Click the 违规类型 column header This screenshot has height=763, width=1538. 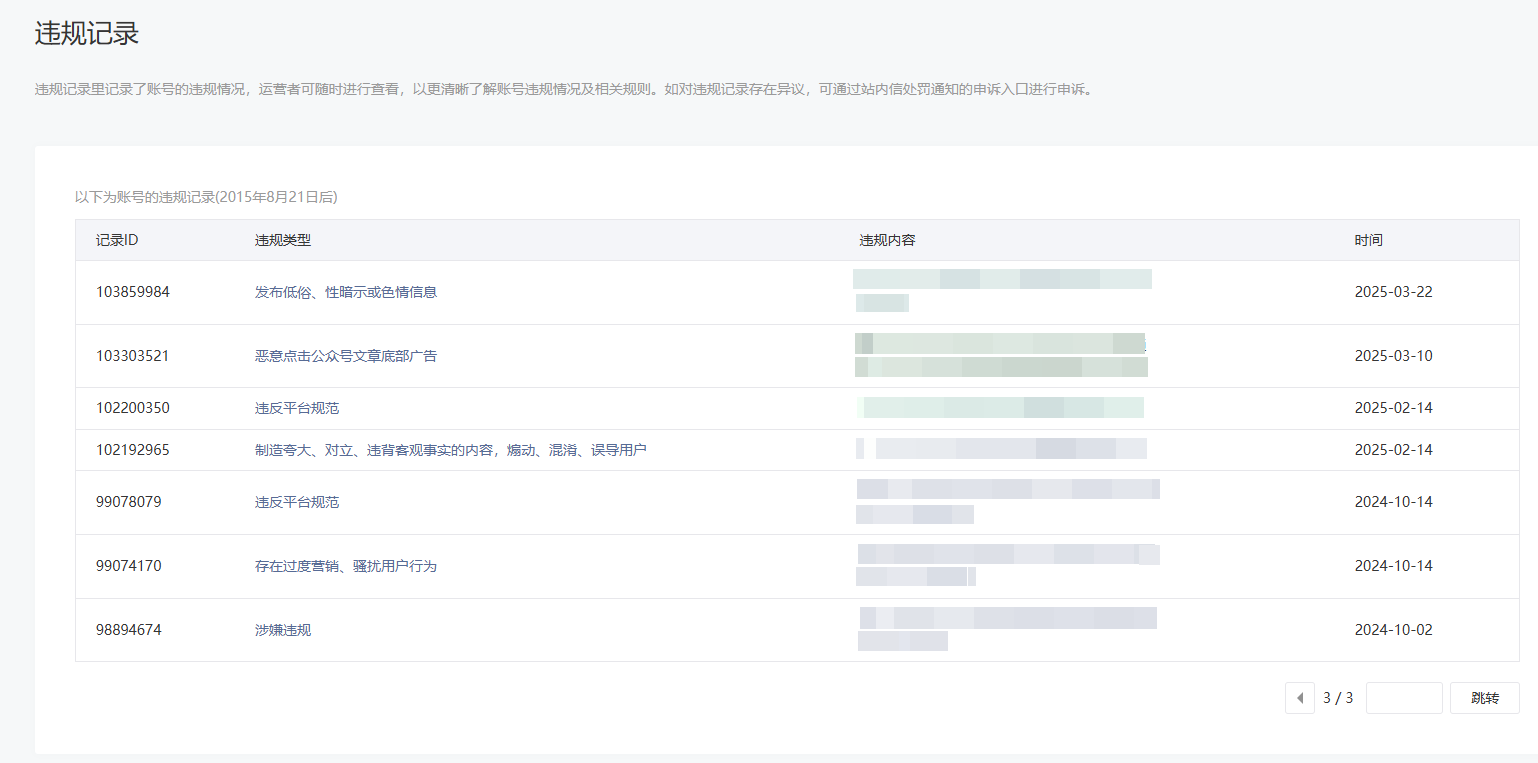click(x=283, y=240)
